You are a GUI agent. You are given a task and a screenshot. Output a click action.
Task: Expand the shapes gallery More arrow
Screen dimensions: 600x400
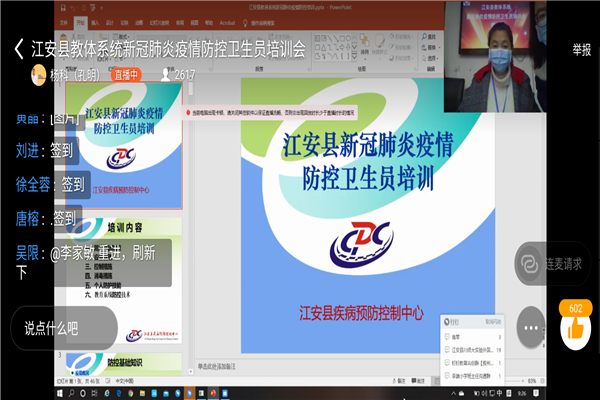click(354, 57)
